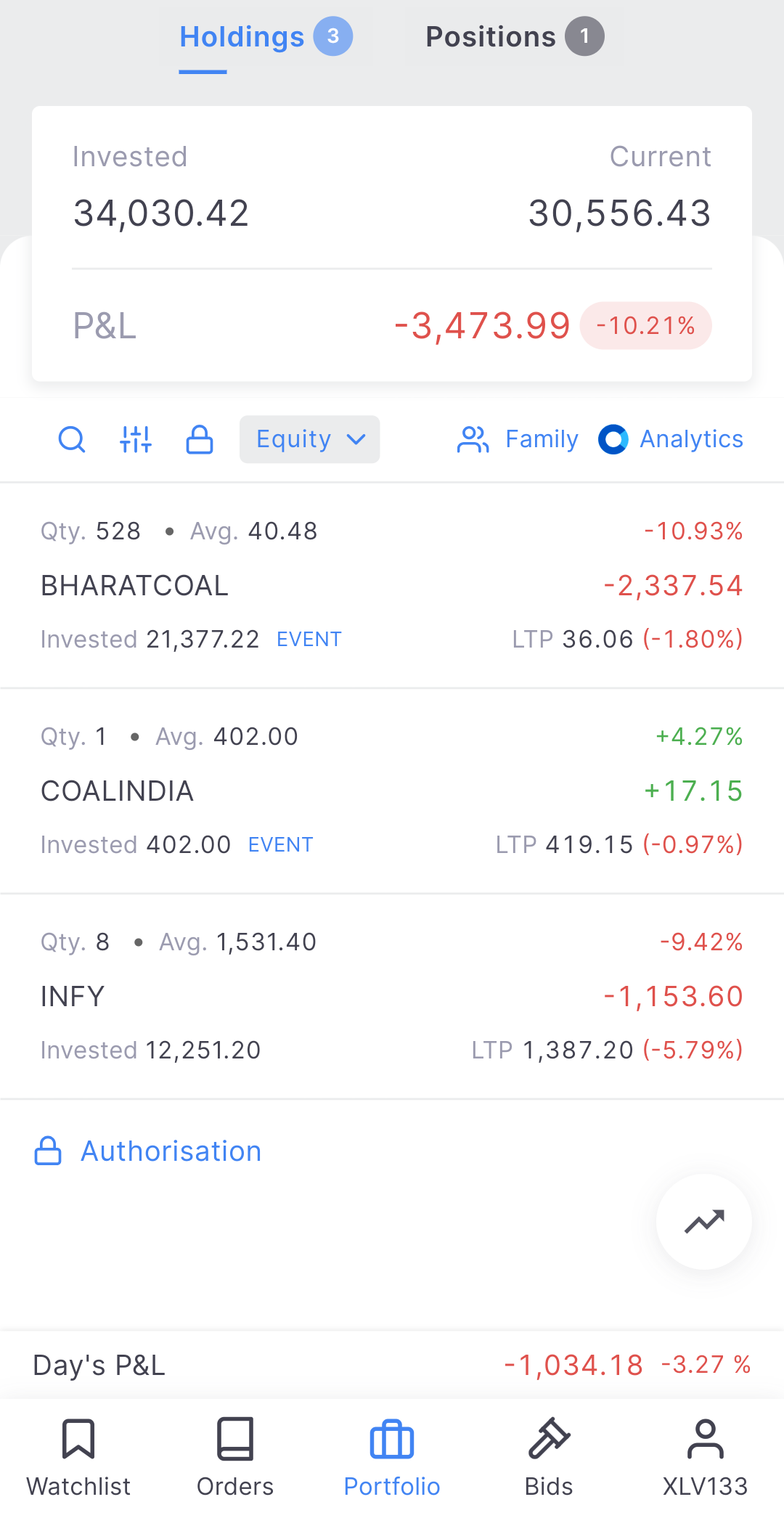This screenshot has width=784, height=1518.
Task: Tap the floating trend chart button
Action: tap(704, 1222)
